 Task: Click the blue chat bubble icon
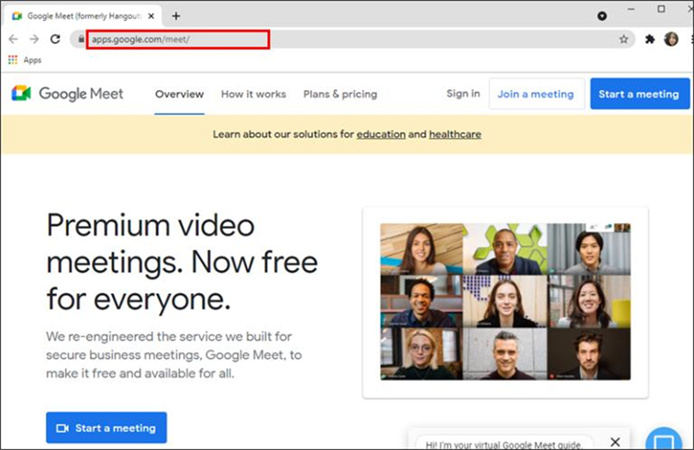coord(663,441)
